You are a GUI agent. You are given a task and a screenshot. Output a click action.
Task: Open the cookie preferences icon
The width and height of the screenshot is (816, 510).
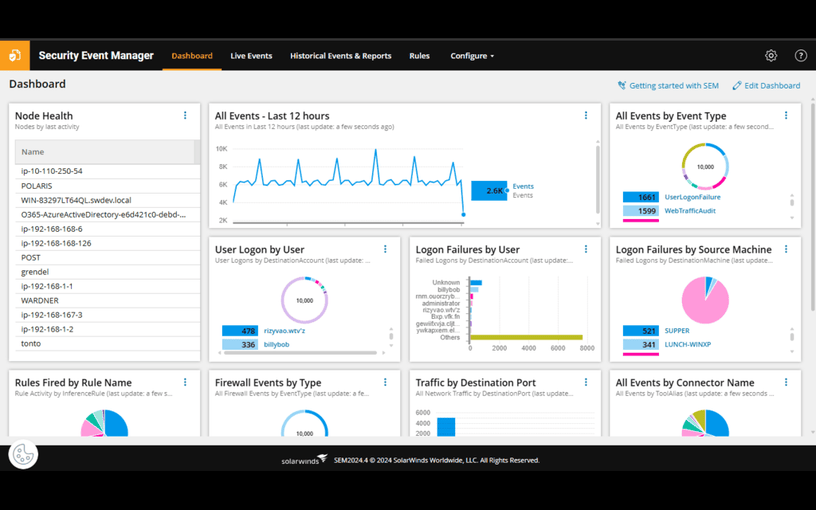tap(23, 454)
